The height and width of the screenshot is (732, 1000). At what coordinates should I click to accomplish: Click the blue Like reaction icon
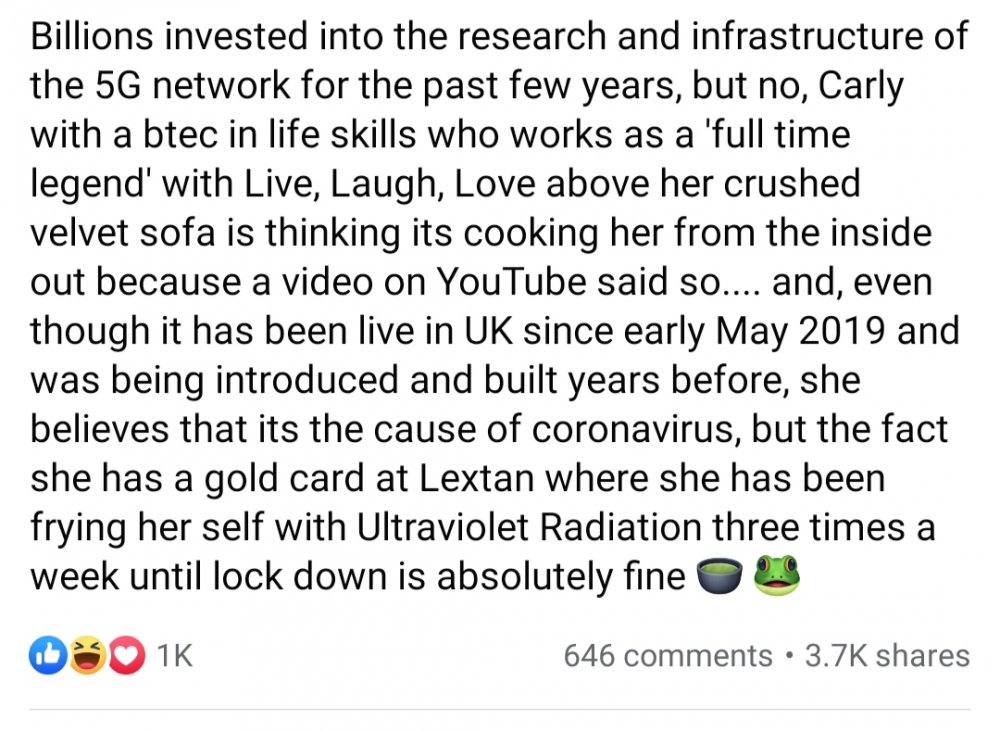tap(48, 656)
